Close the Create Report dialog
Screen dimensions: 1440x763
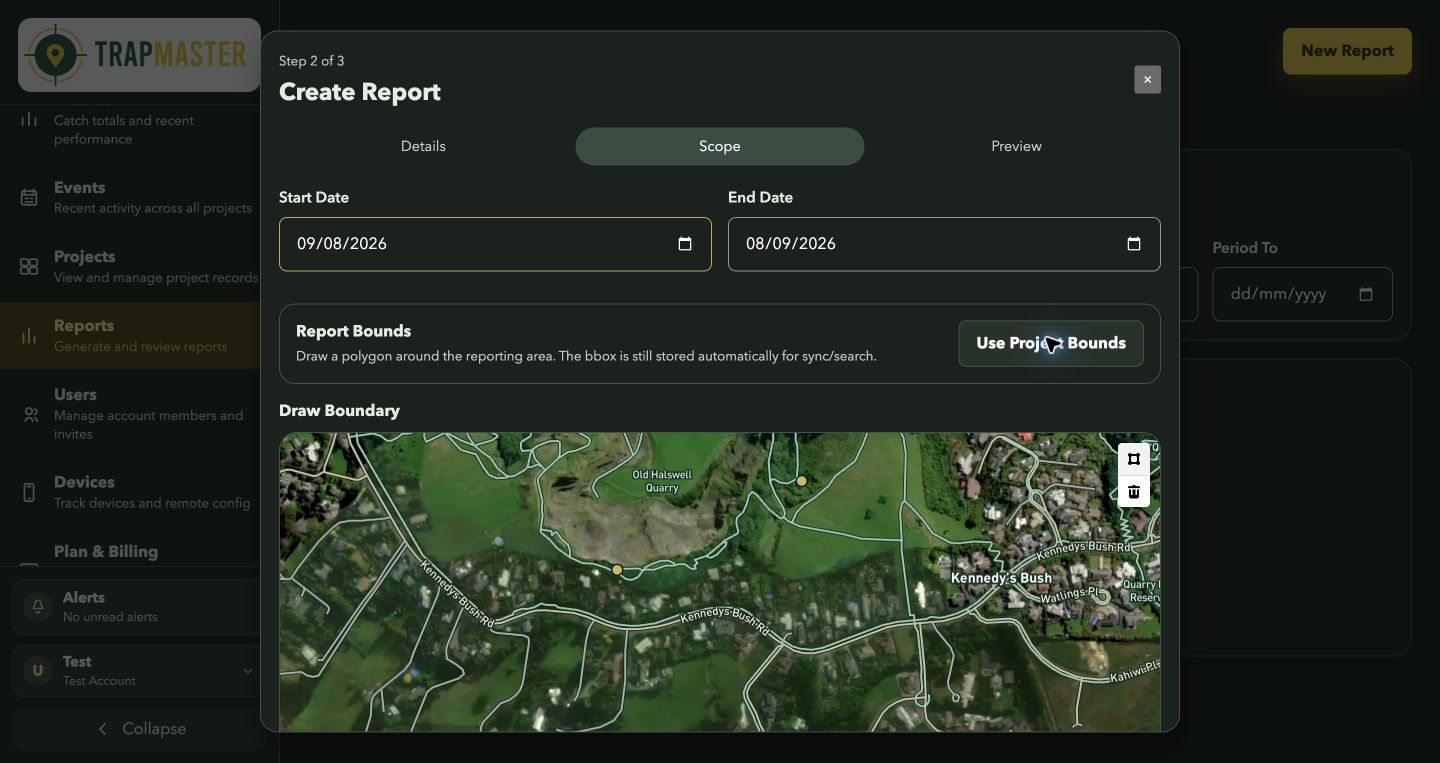click(x=1147, y=80)
